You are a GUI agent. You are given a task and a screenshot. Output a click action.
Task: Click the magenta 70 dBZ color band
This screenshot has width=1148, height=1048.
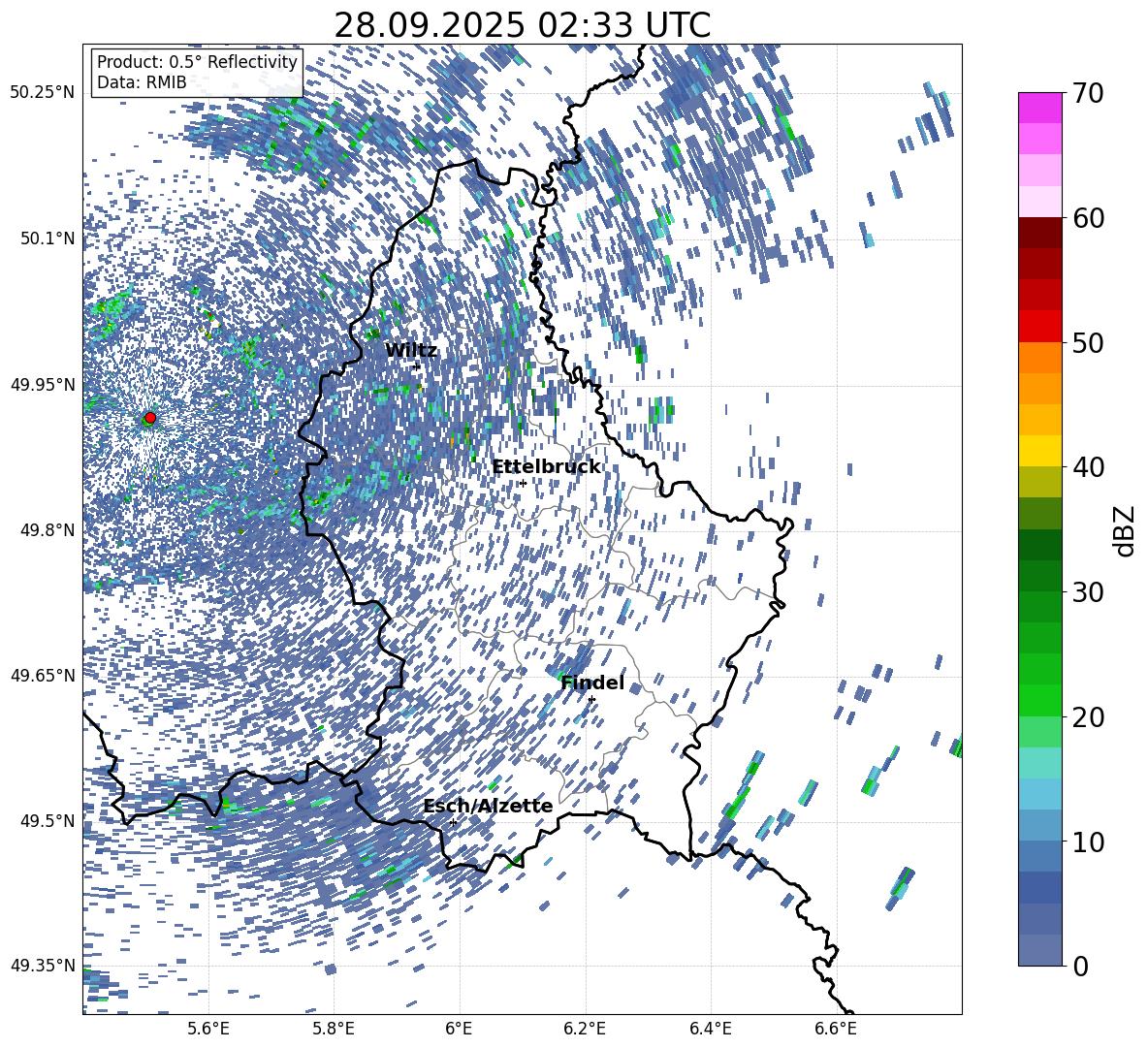1040,108
